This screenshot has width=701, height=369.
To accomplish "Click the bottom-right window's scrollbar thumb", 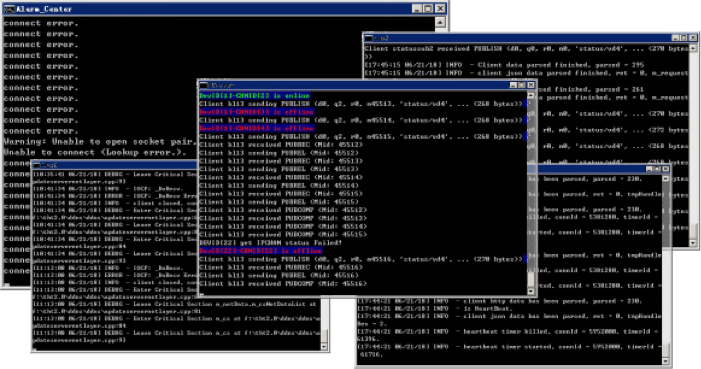I will pos(666,349).
